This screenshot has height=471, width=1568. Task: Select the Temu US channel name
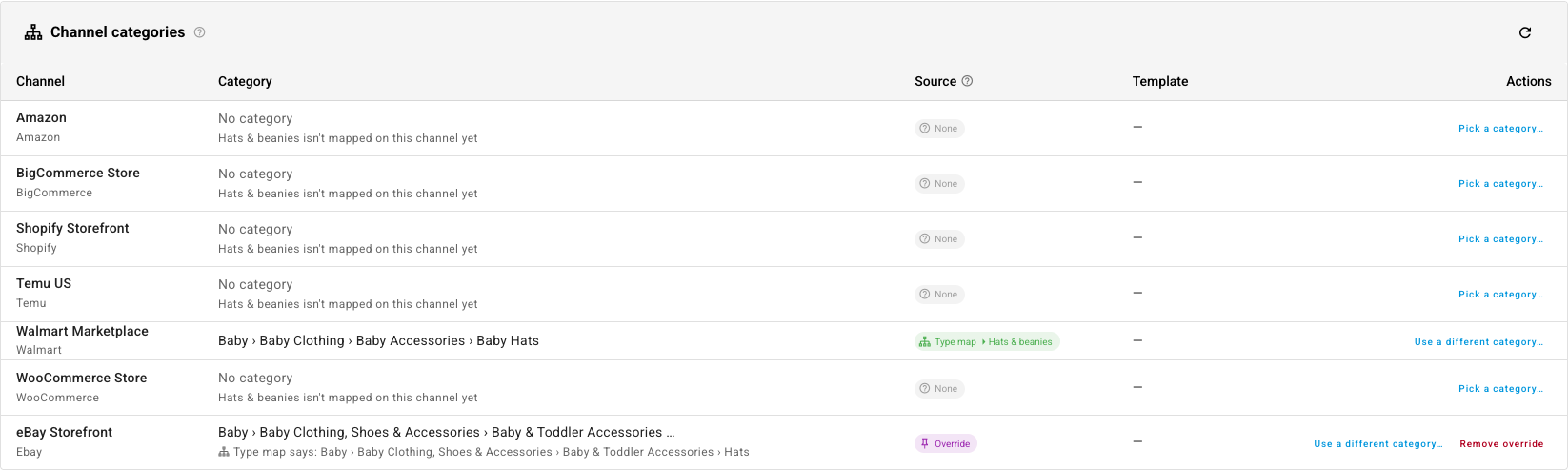(x=44, y=283)
